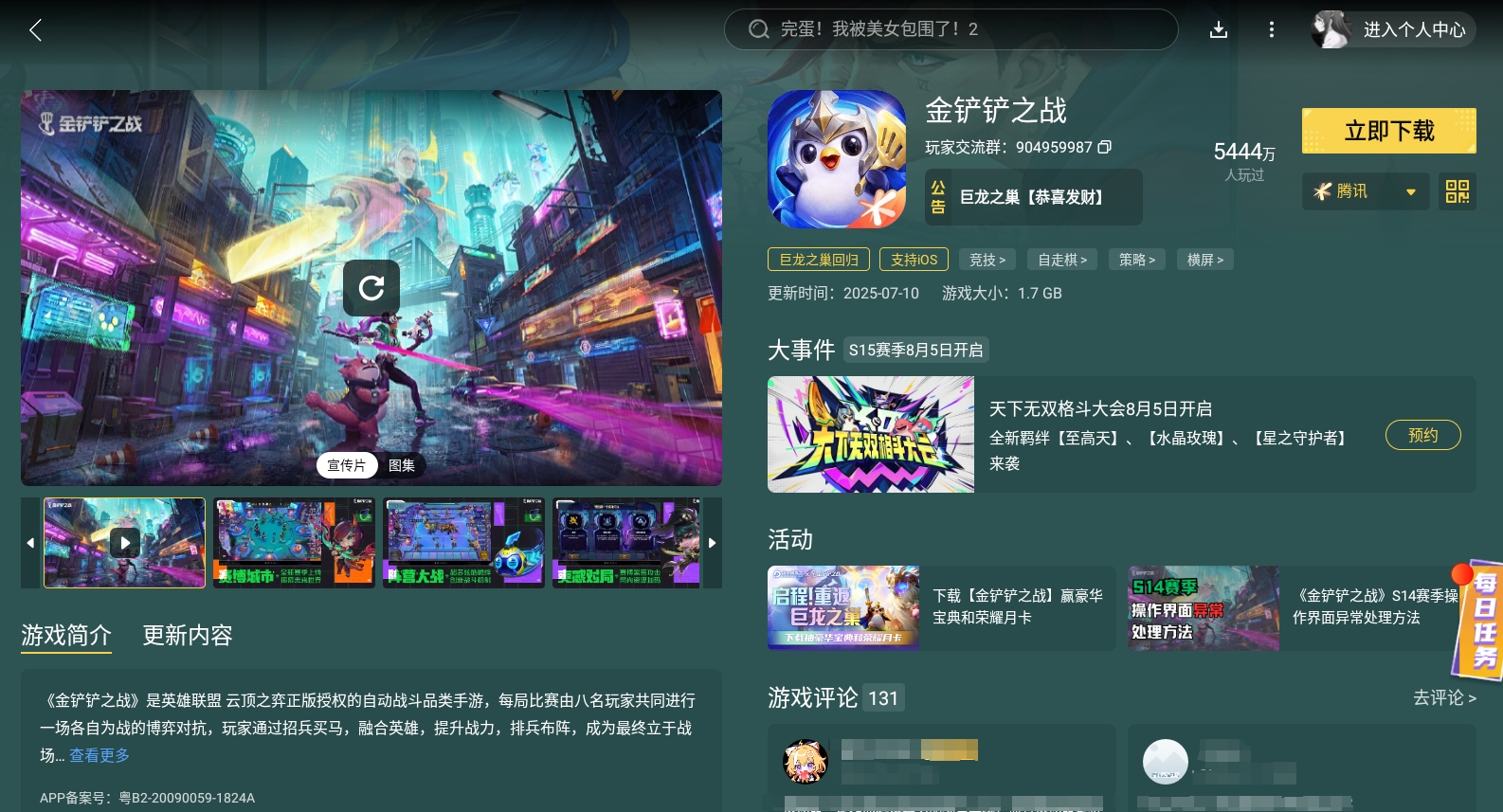Read the 天下无双格斗大会8月5日开启 event title
Screen dimensions: 1503x812
click(1100, 408)
